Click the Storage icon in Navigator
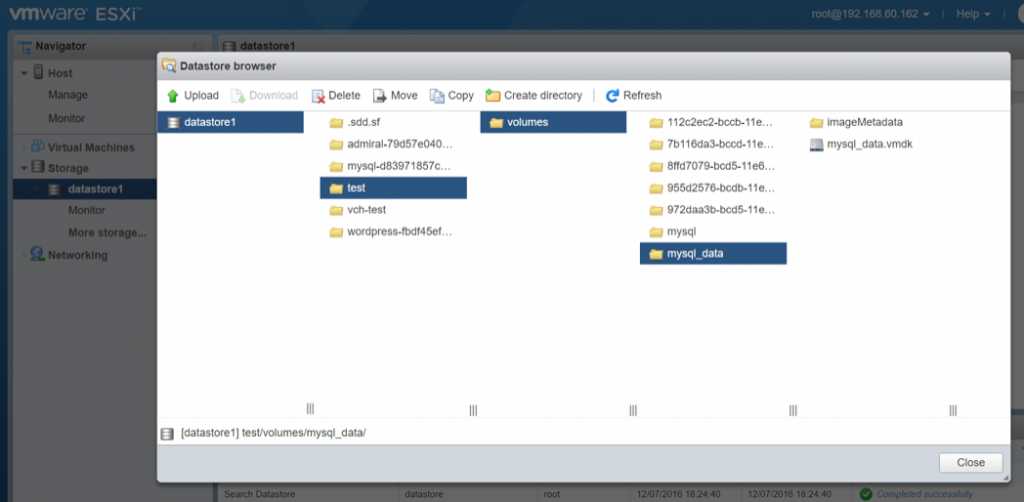Screen dimensions: 1024x502 (x=39, y=168)
